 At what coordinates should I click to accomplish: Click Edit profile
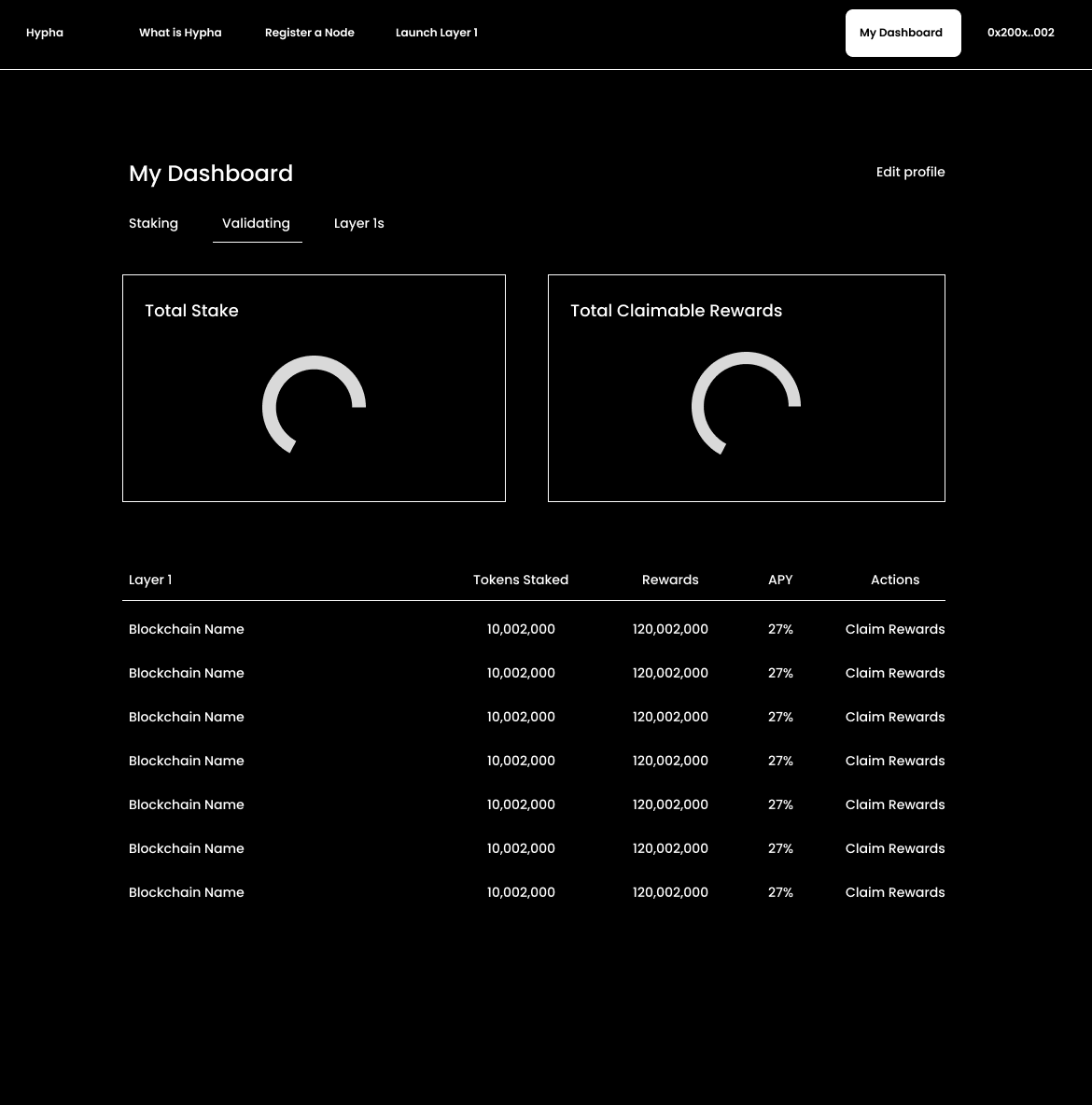[910, 172]
